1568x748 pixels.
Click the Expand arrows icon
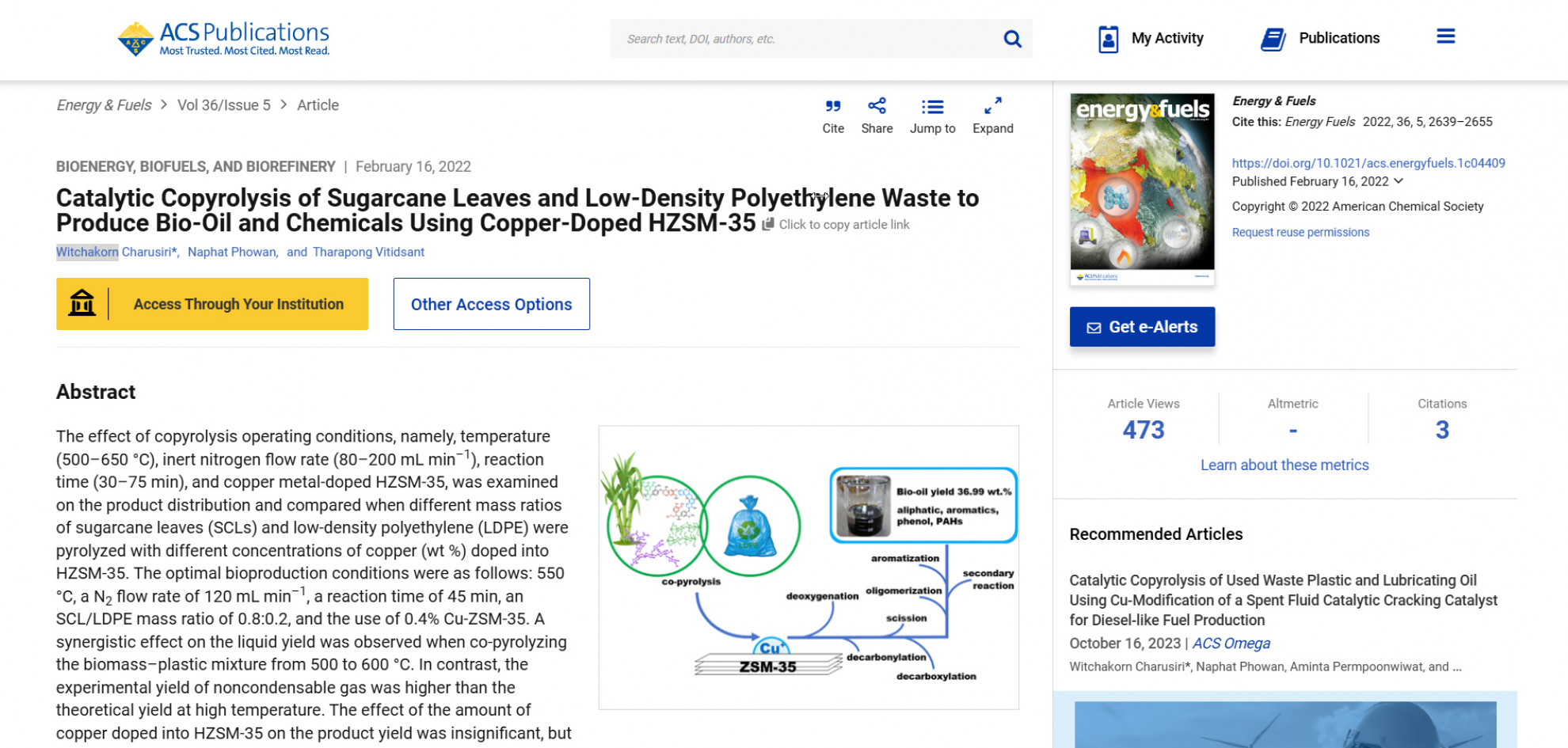click(x=992, y=106)
